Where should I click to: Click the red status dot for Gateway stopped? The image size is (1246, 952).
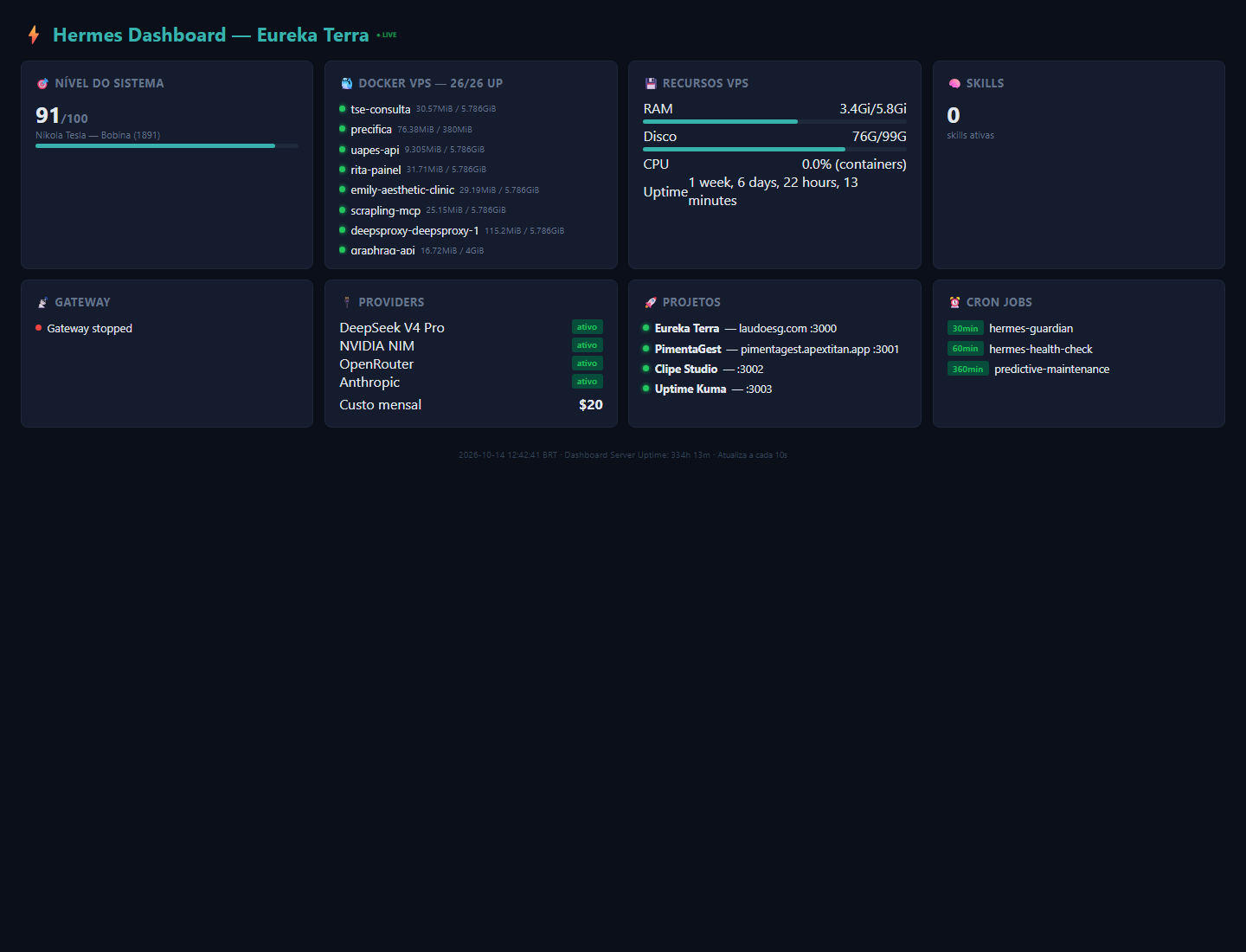click(39, 328)
